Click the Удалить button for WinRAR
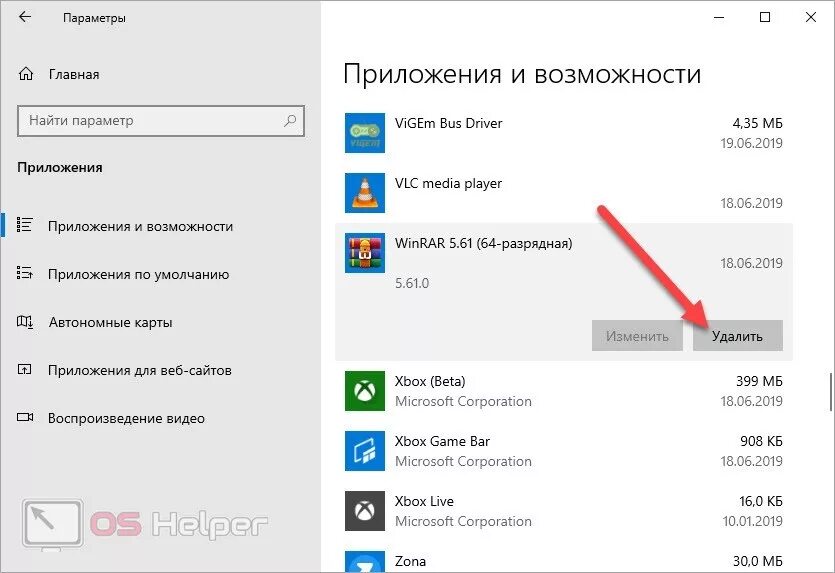Viewport: 835px width, 573px height. (738, 335)
